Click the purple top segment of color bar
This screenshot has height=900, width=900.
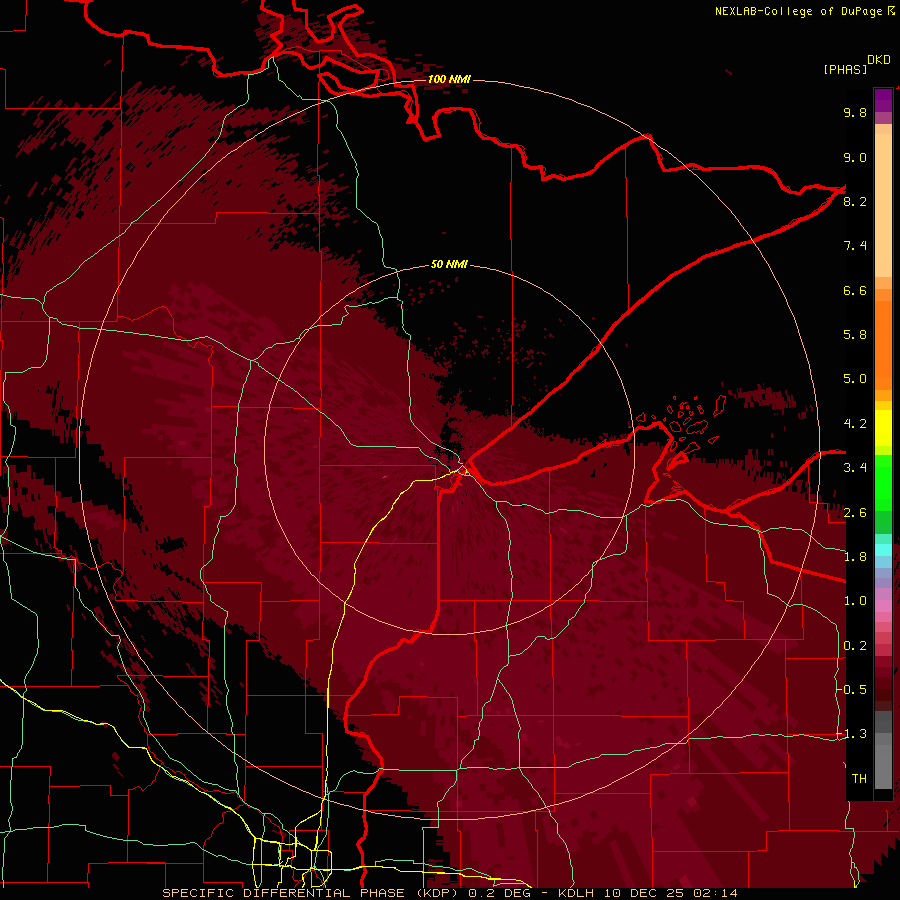coord(883,100)
